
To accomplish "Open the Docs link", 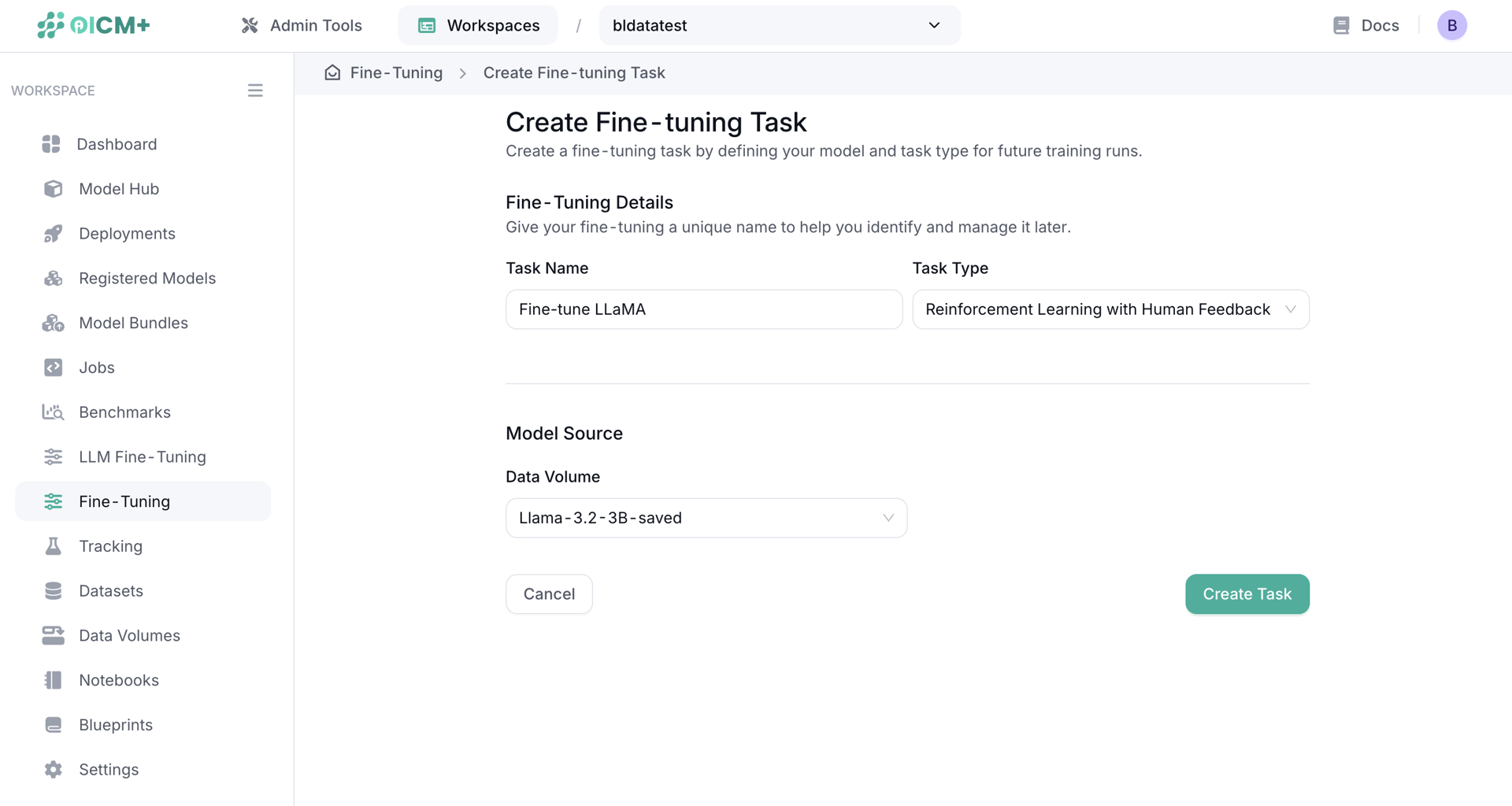I will (1366, 25).
